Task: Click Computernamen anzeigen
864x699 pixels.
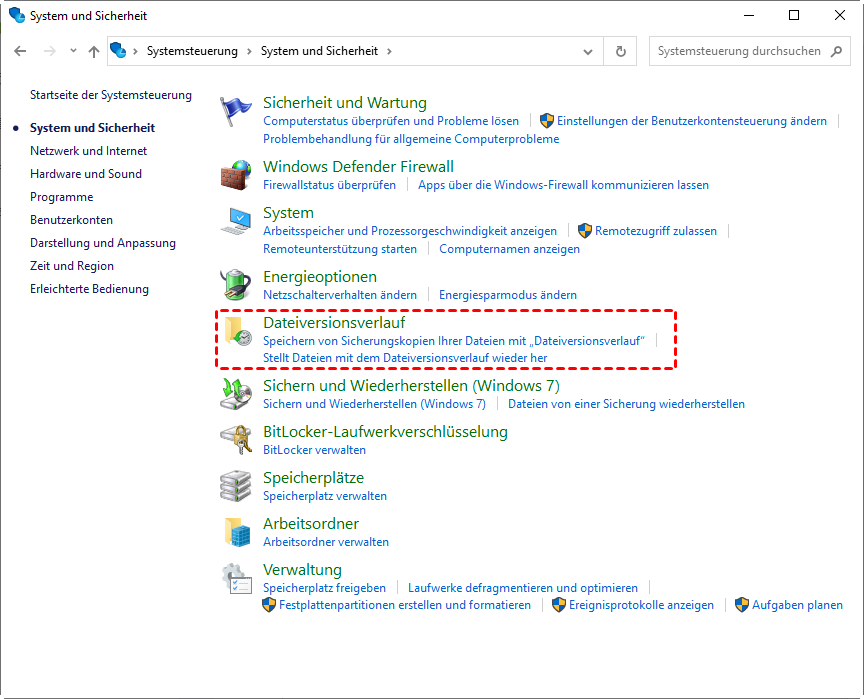Action: point(509,249)
